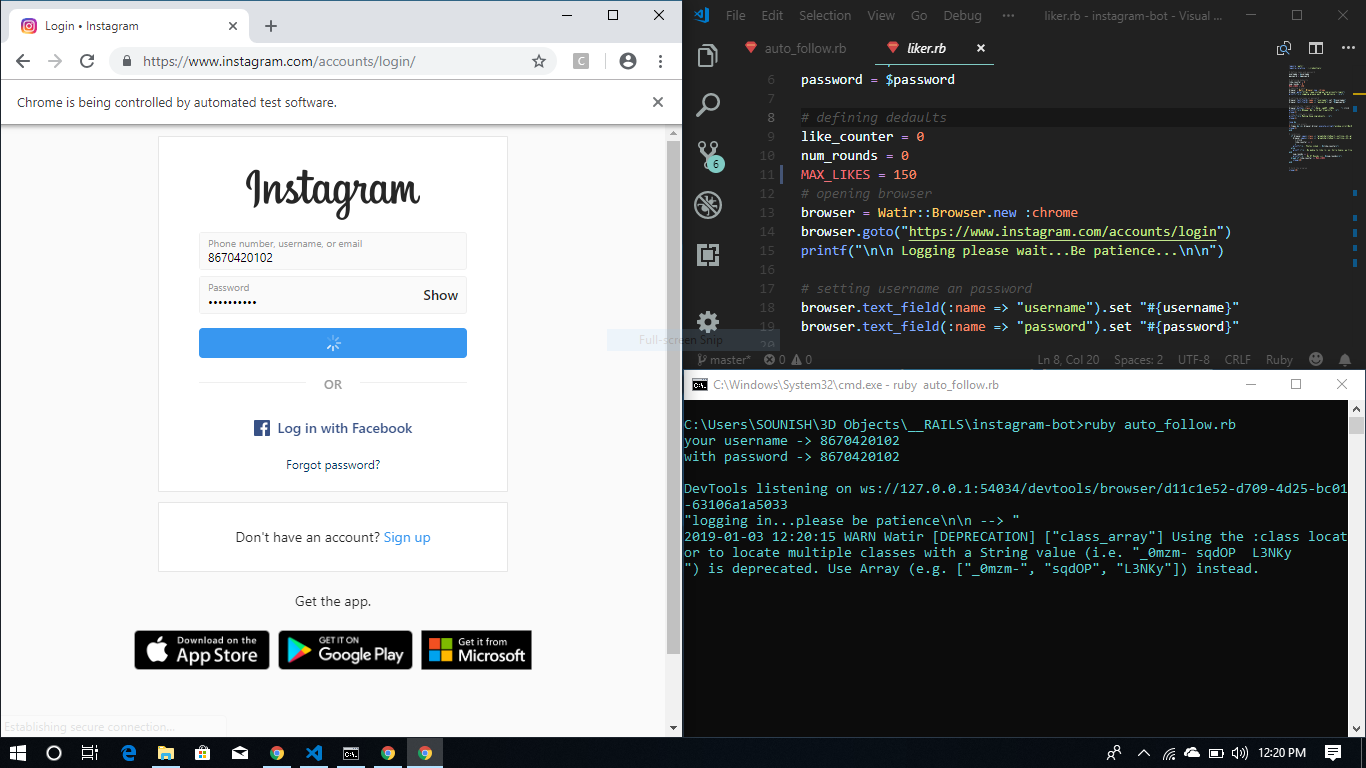Open the instagram.com/accounts/login link on line 14

tap(1061, 231)
